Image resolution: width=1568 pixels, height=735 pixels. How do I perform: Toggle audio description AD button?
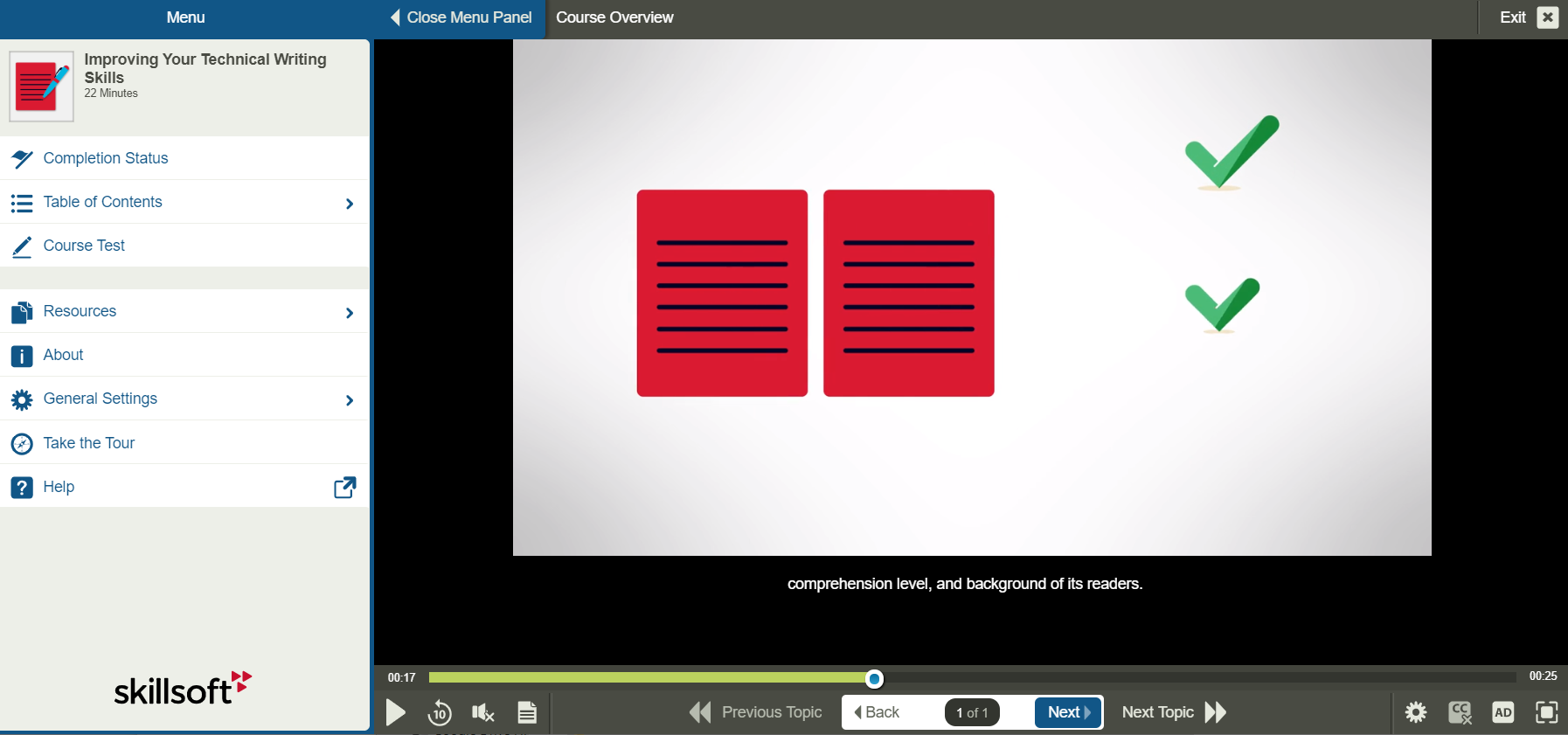coord(1503,712)
